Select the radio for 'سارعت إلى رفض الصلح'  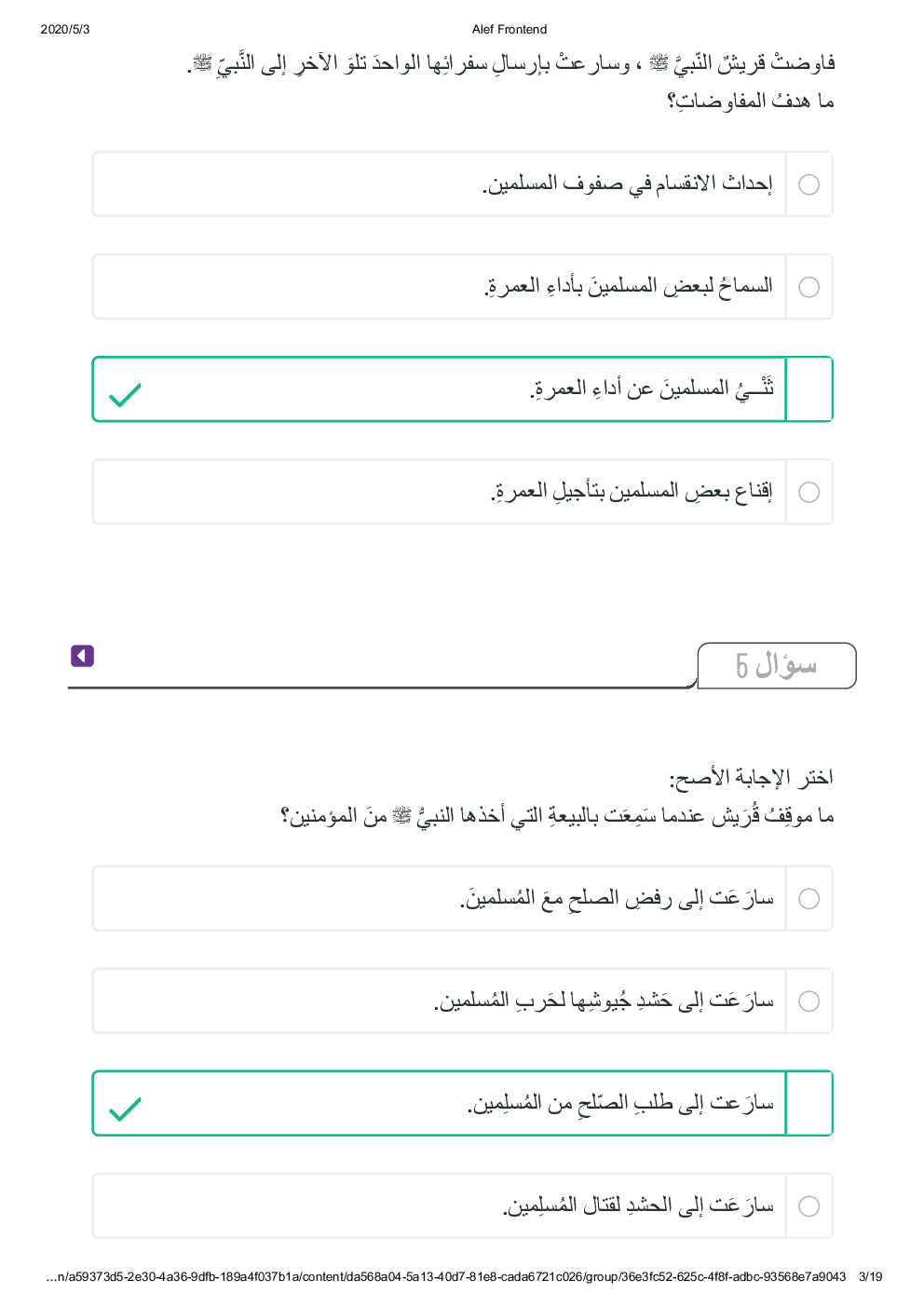(x=809, y=899)
